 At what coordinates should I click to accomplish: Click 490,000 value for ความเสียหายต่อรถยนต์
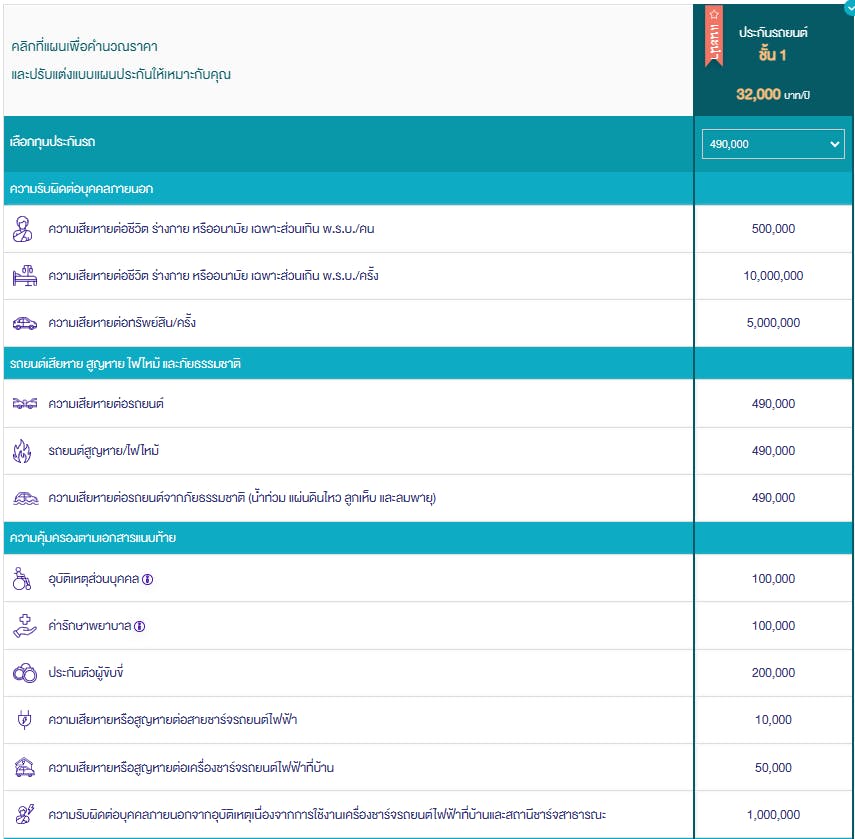pyautogui.click(x=773, y=404)
